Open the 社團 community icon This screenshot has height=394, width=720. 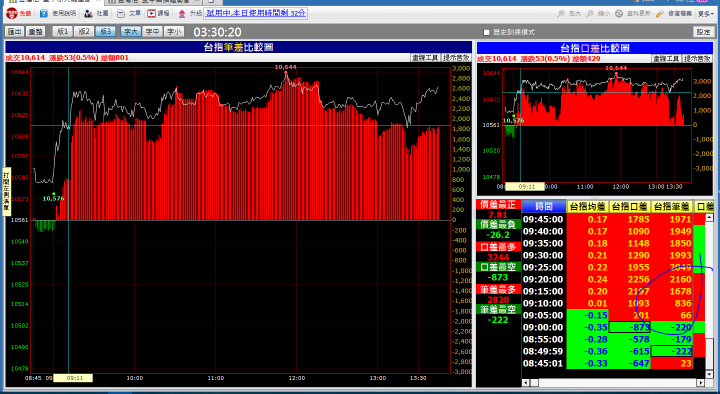[89, 13]
